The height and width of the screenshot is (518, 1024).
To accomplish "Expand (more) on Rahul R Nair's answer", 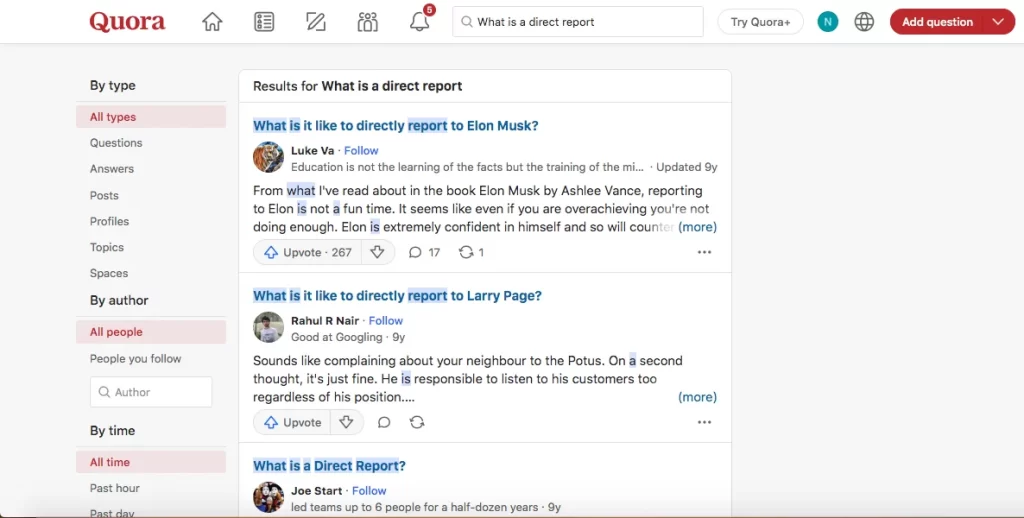I will 697,397.
